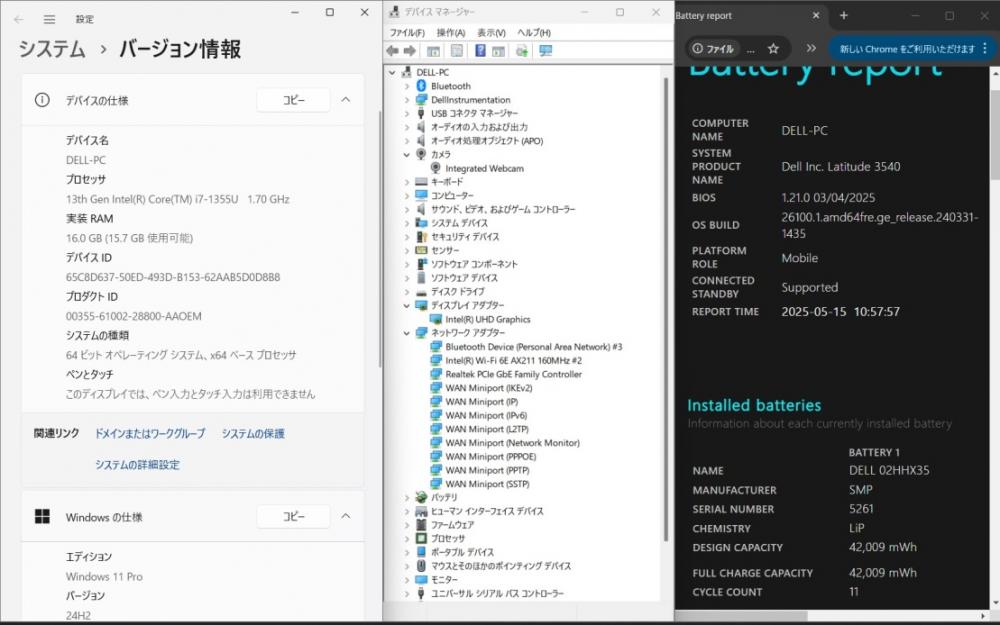Toggle console tree icon in Device Manager toolbar

click(433, 51)
